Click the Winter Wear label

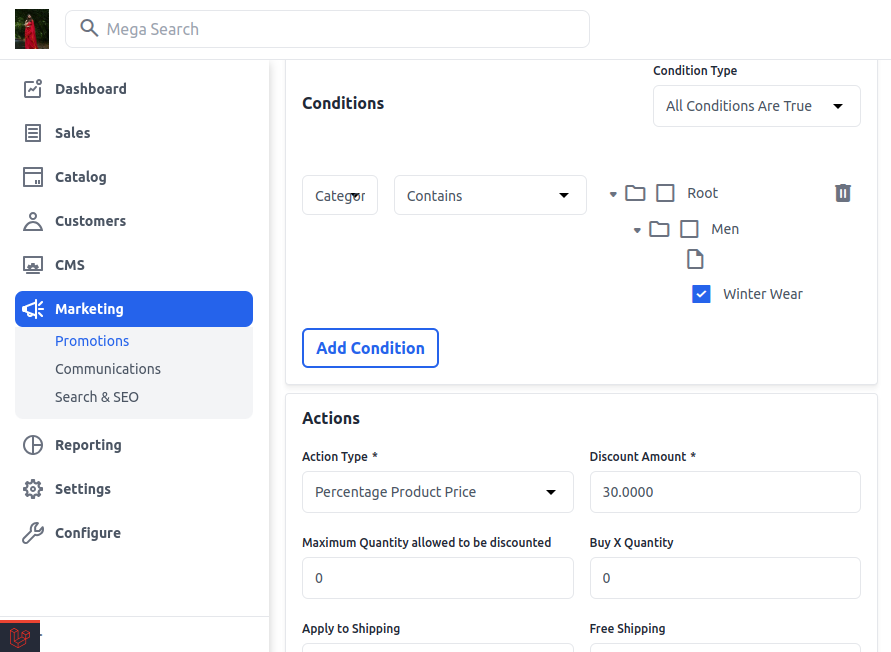[x=763, y=294]
